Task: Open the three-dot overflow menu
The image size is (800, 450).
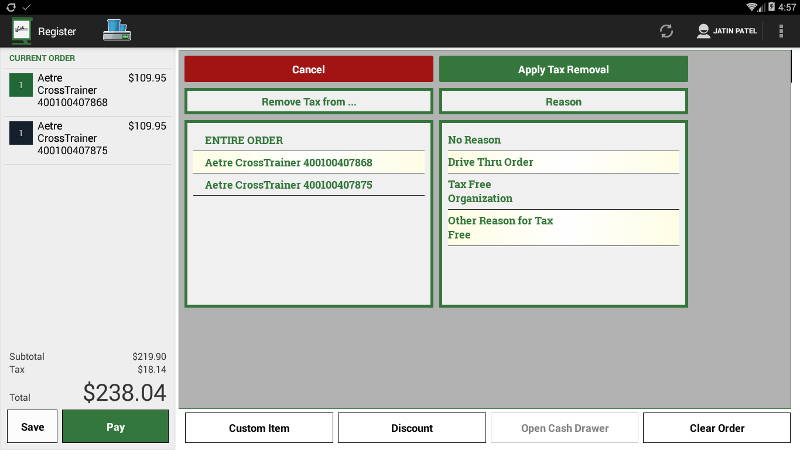Action: 781,31
